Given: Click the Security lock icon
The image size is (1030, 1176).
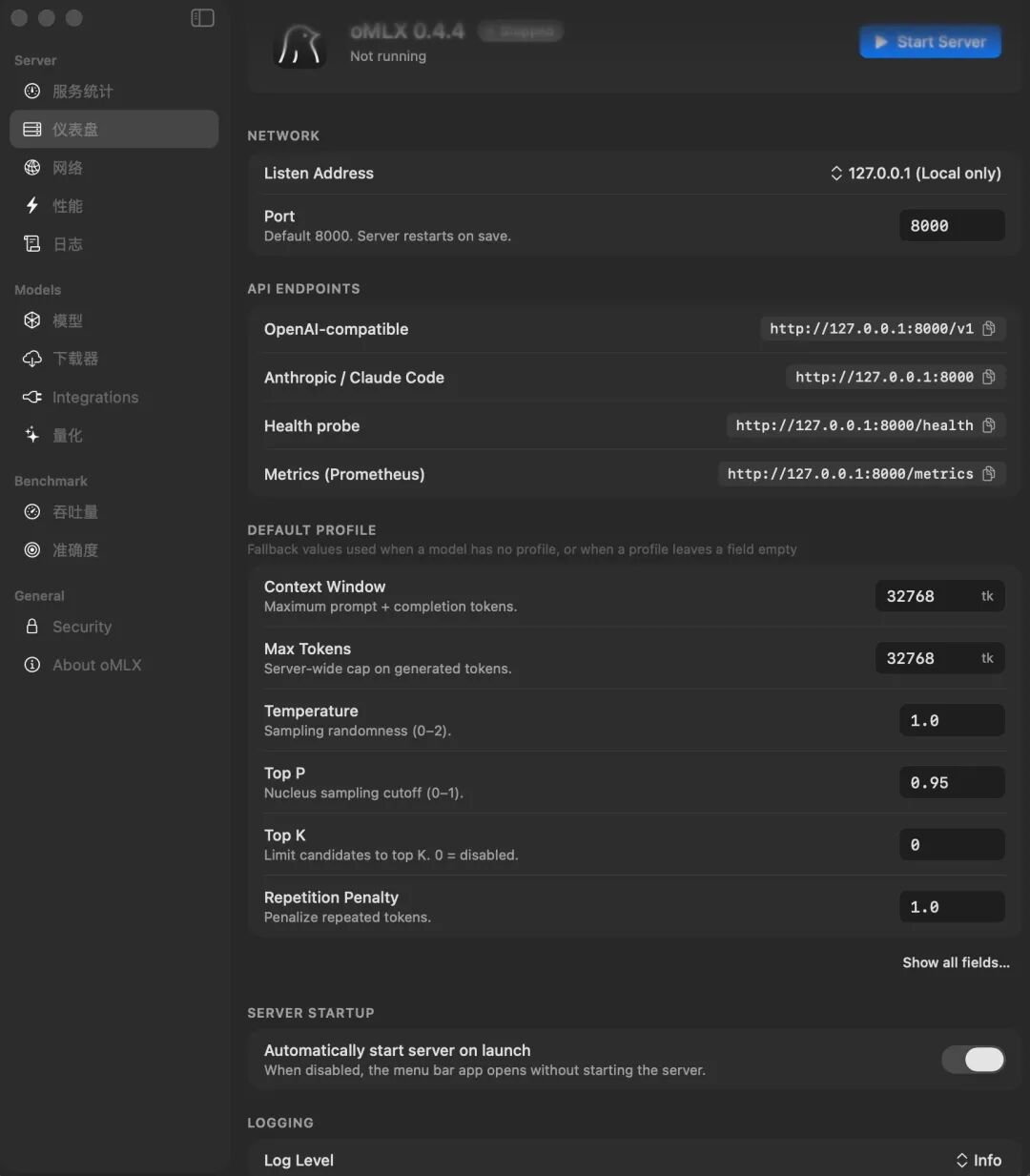Looking at the screenshot, I should coord(32,626).
